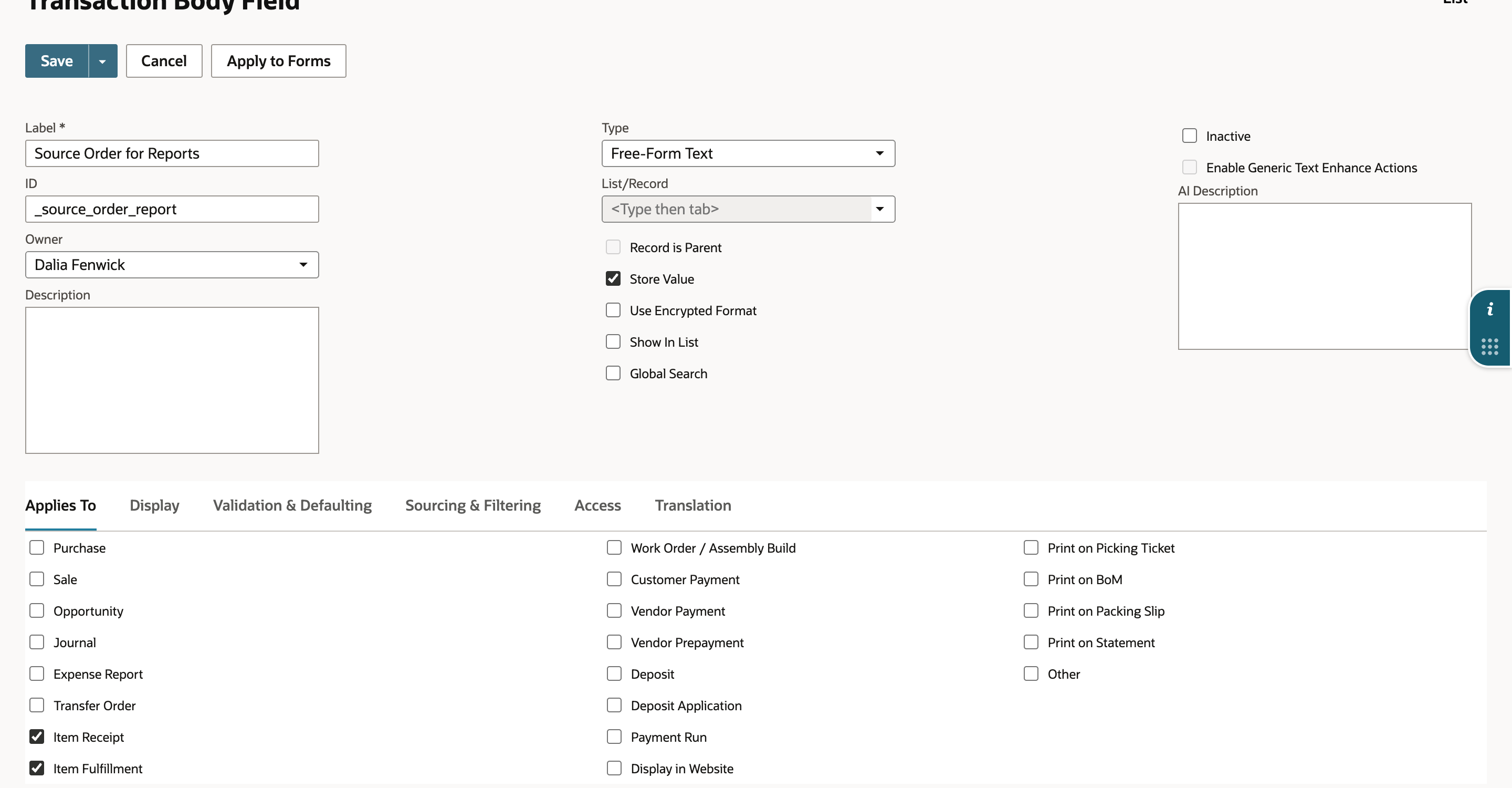Screen dimensions: 1512x788
Task: Select the Applies To tab
Action: [x=60, y=505]
